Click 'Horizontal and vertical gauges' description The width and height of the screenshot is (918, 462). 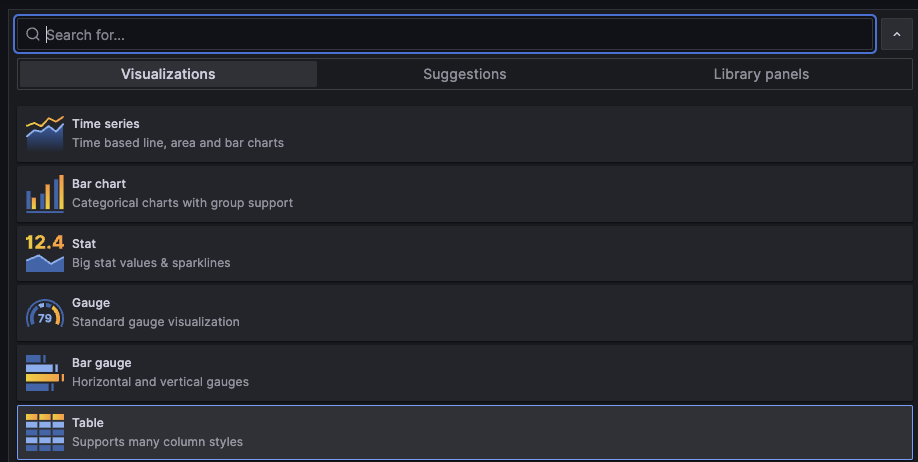160,381
